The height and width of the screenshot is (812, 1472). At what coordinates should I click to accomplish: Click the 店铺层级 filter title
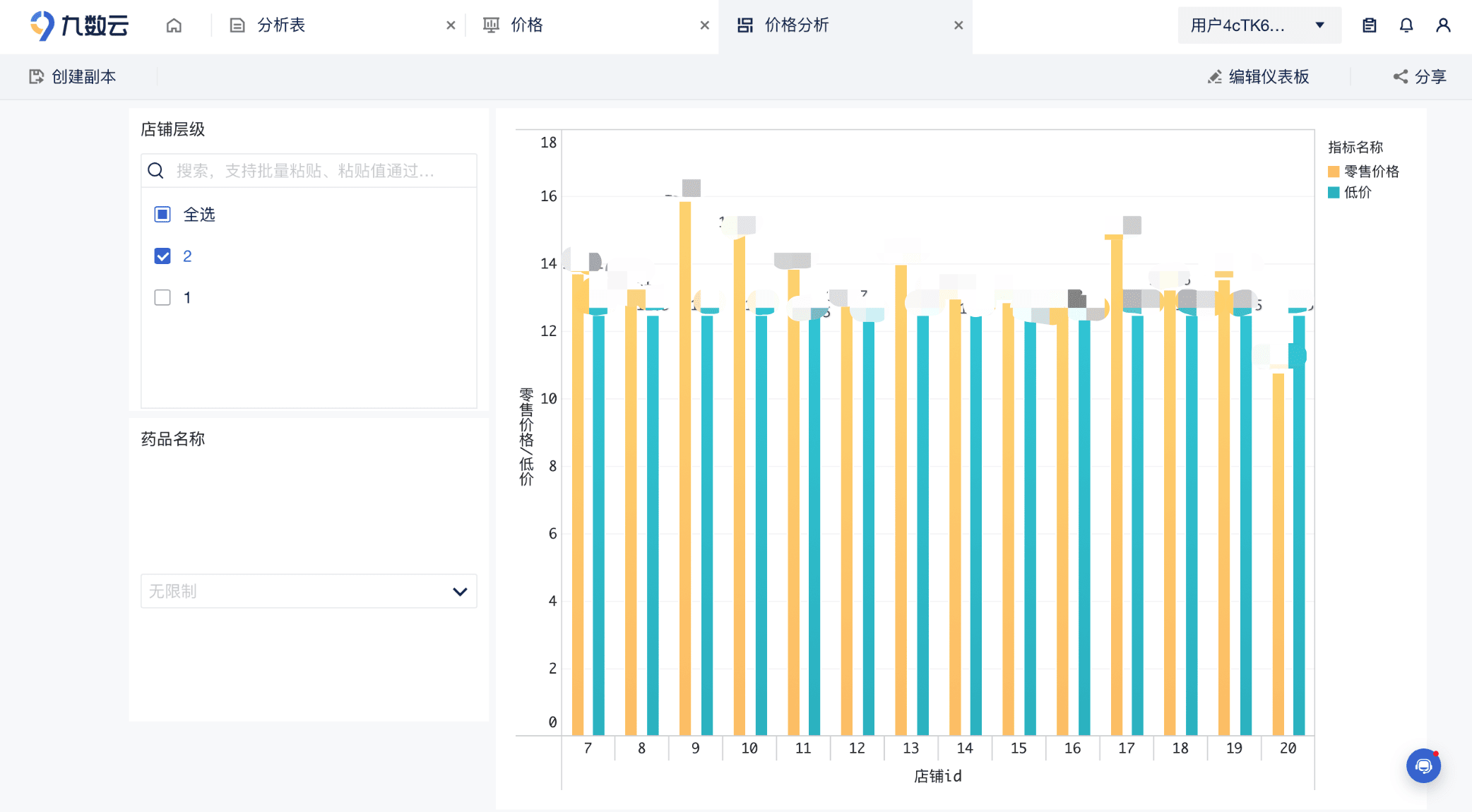click(x=173, y=129)
